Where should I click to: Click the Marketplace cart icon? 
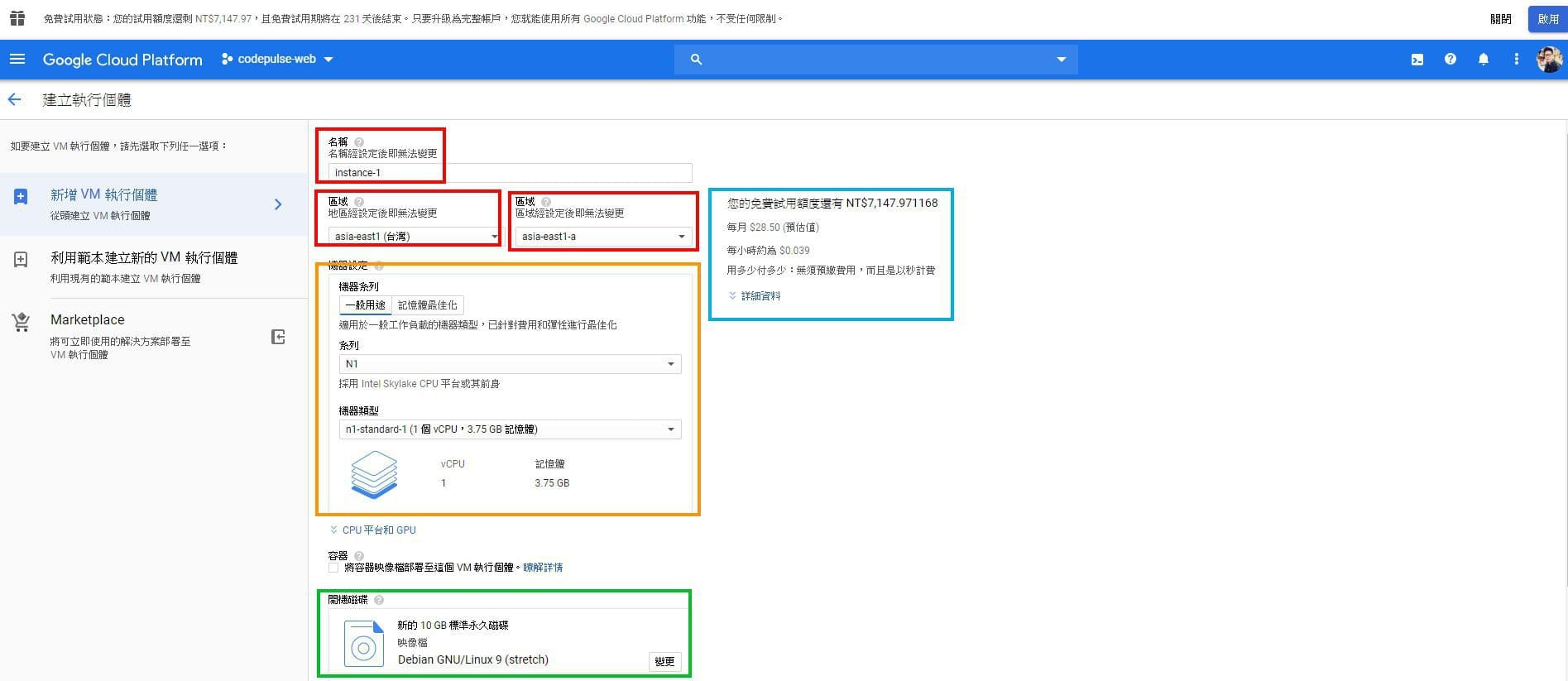(x=21, y=323)
